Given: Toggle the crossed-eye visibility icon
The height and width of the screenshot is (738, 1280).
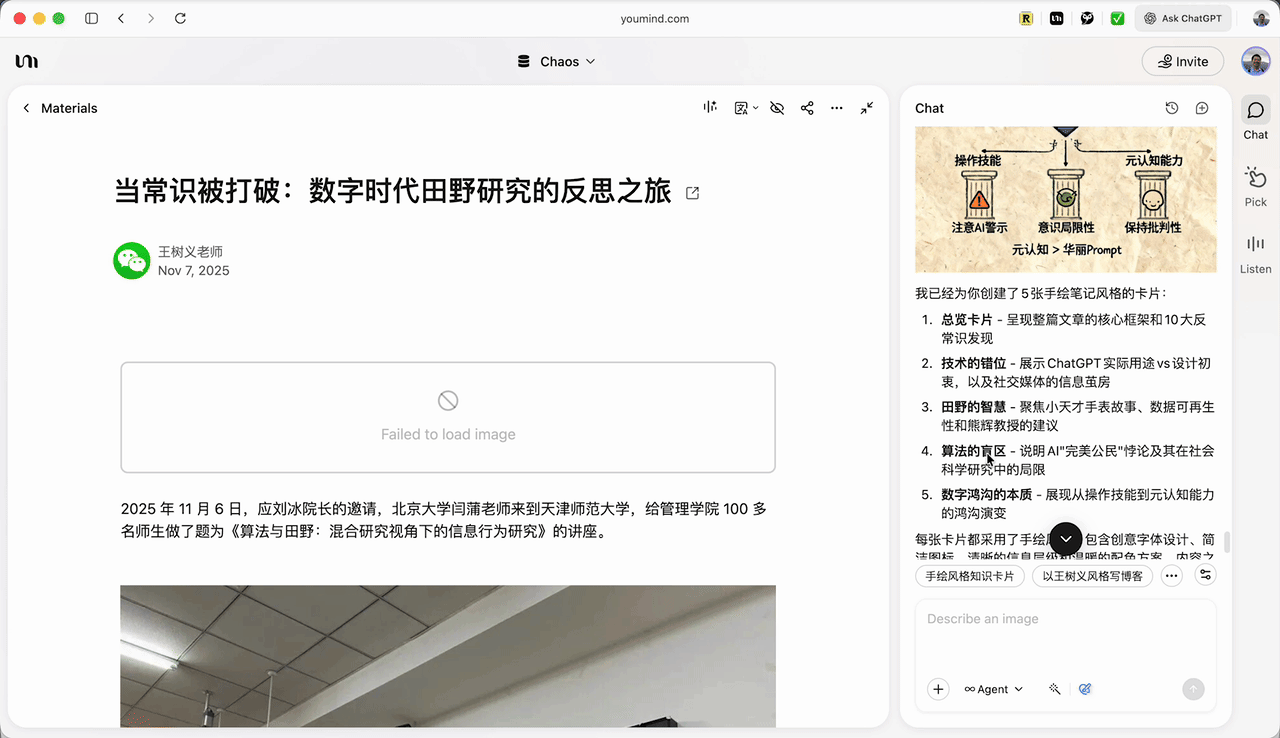Looking at the screenshot, I should 777,108.
